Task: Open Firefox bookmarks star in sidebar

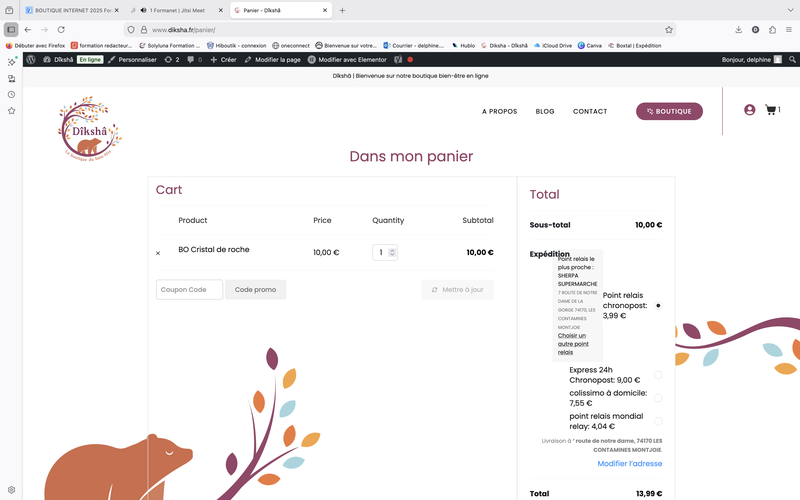Action: click(x=11, y=110)
